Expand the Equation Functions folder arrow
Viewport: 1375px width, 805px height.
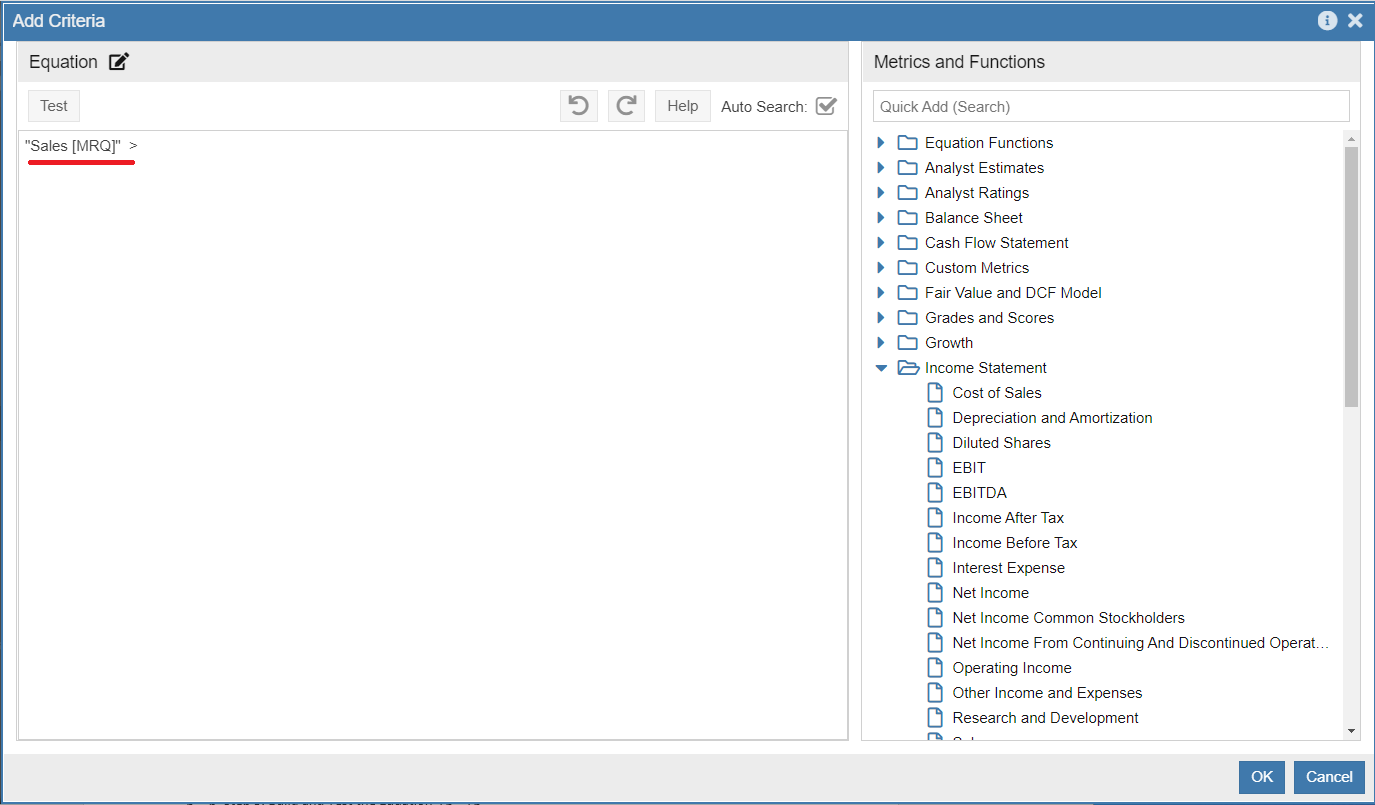click(x=881, y=143)
